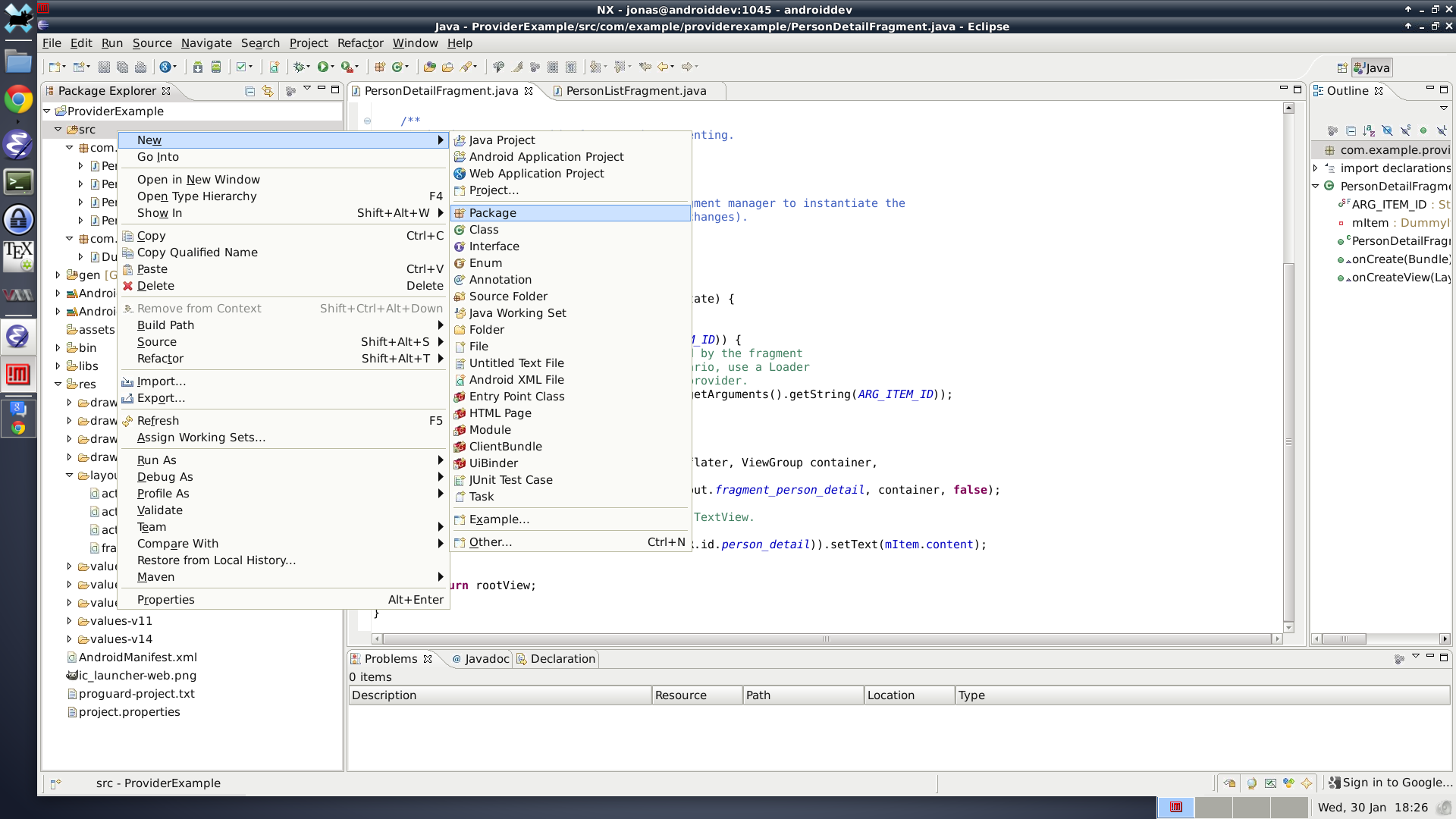Click the editor vertical scrollbar thumb
Screen dimensions: 1456x819
[x=1288, y=440]
